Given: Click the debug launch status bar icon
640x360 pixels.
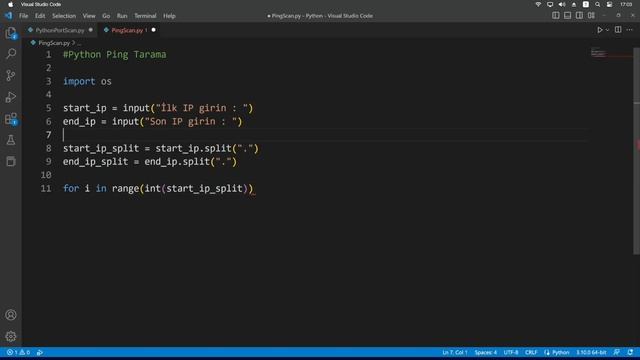Looking at the screenshot, I should [40, 352].
